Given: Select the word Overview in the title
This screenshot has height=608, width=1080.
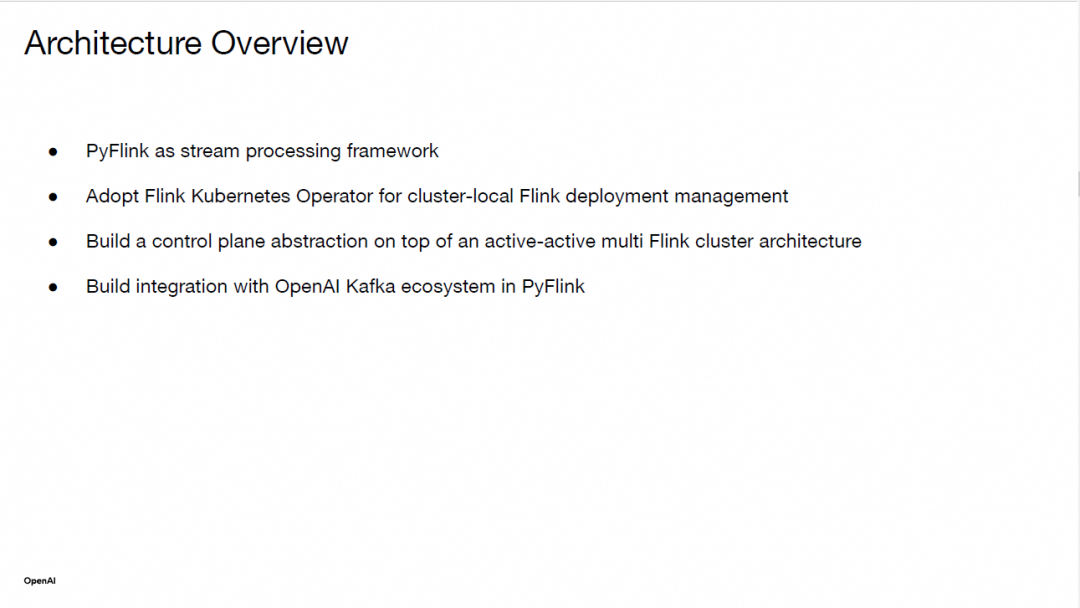Looking at the screenshot, I should [280, 43].
